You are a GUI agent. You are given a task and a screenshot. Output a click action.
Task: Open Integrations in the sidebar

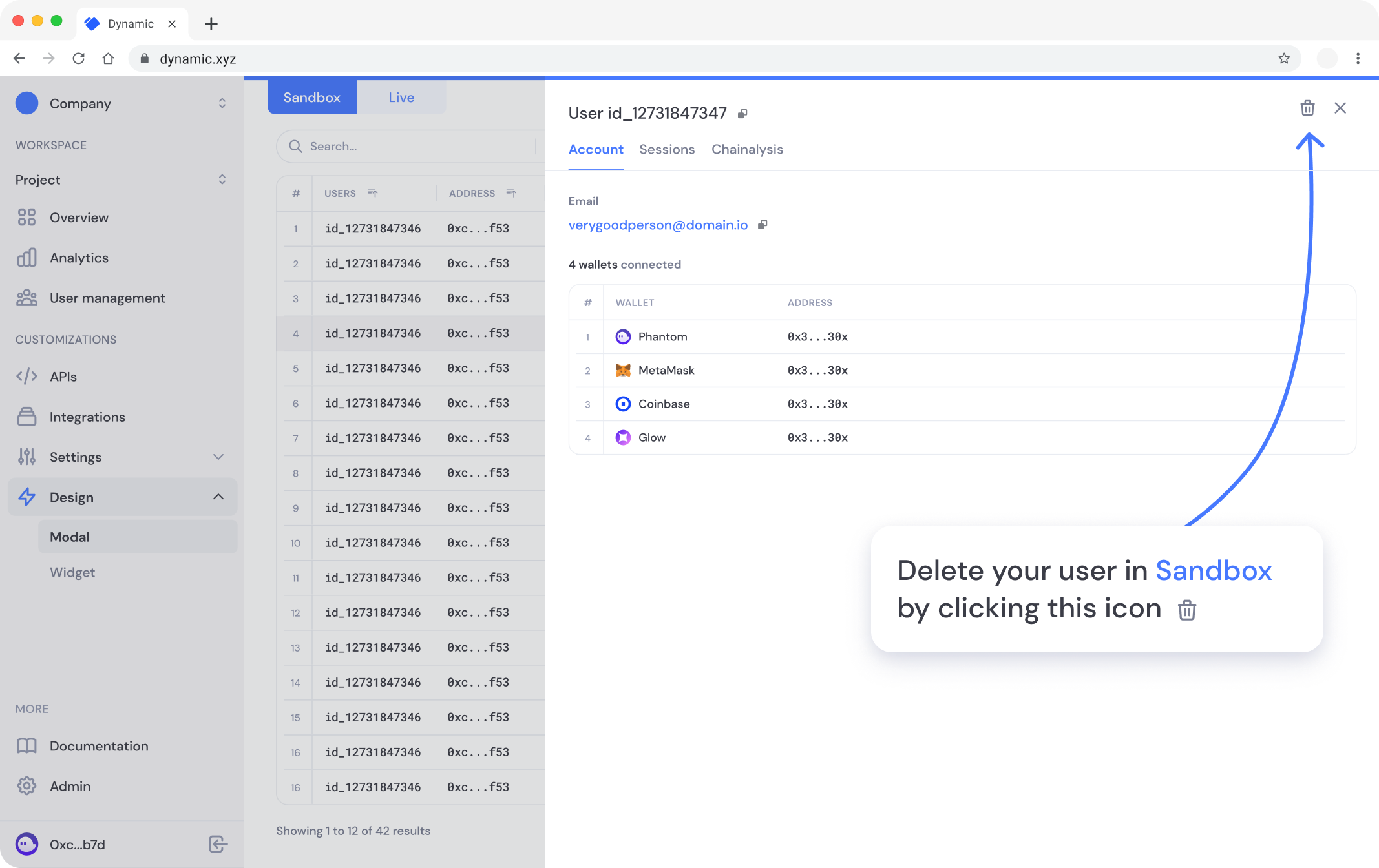(x=87, y=417)
